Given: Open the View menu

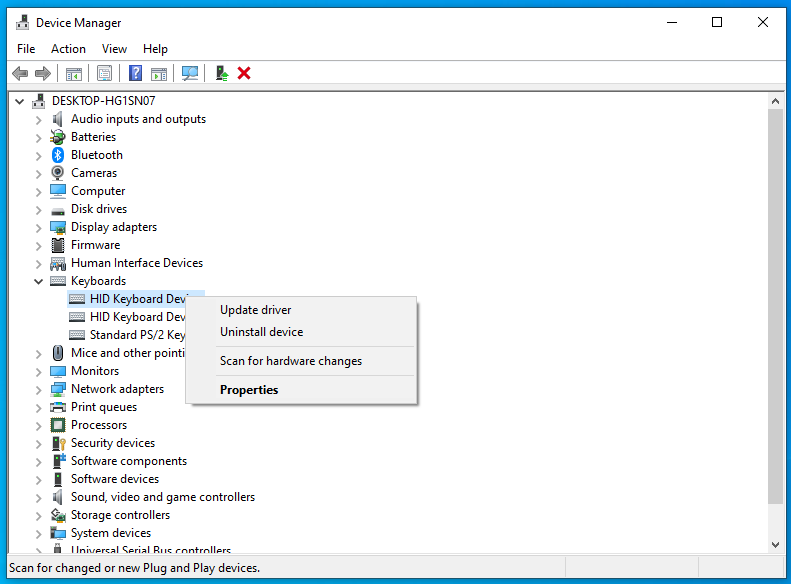Looking at the screenshot, I should (x=114, y=49).
